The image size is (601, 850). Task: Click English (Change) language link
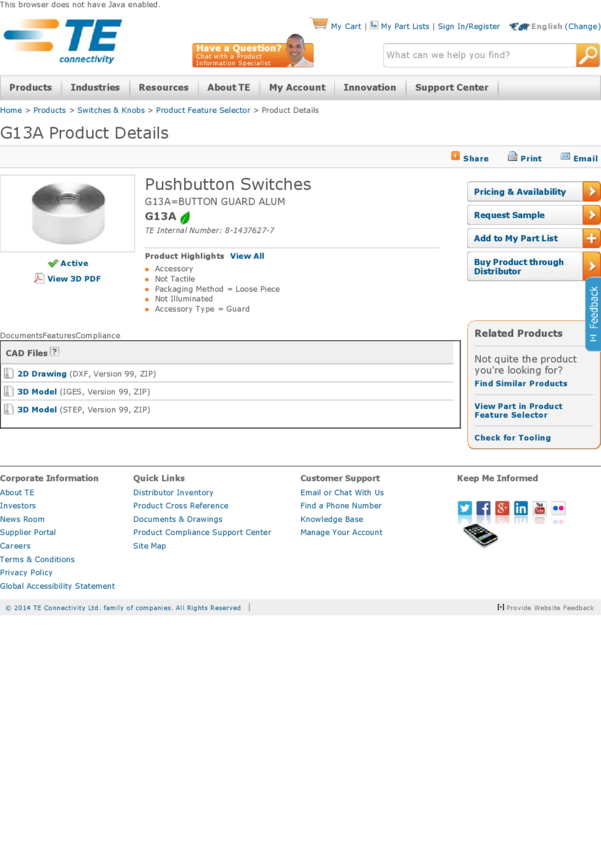tap(566, 26)
